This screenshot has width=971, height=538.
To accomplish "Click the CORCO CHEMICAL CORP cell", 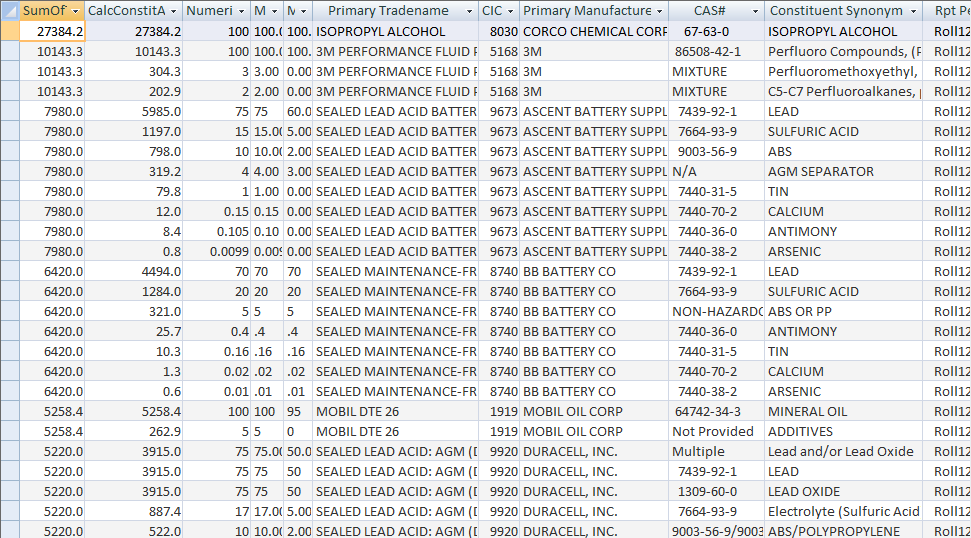I will pos(594,32).
